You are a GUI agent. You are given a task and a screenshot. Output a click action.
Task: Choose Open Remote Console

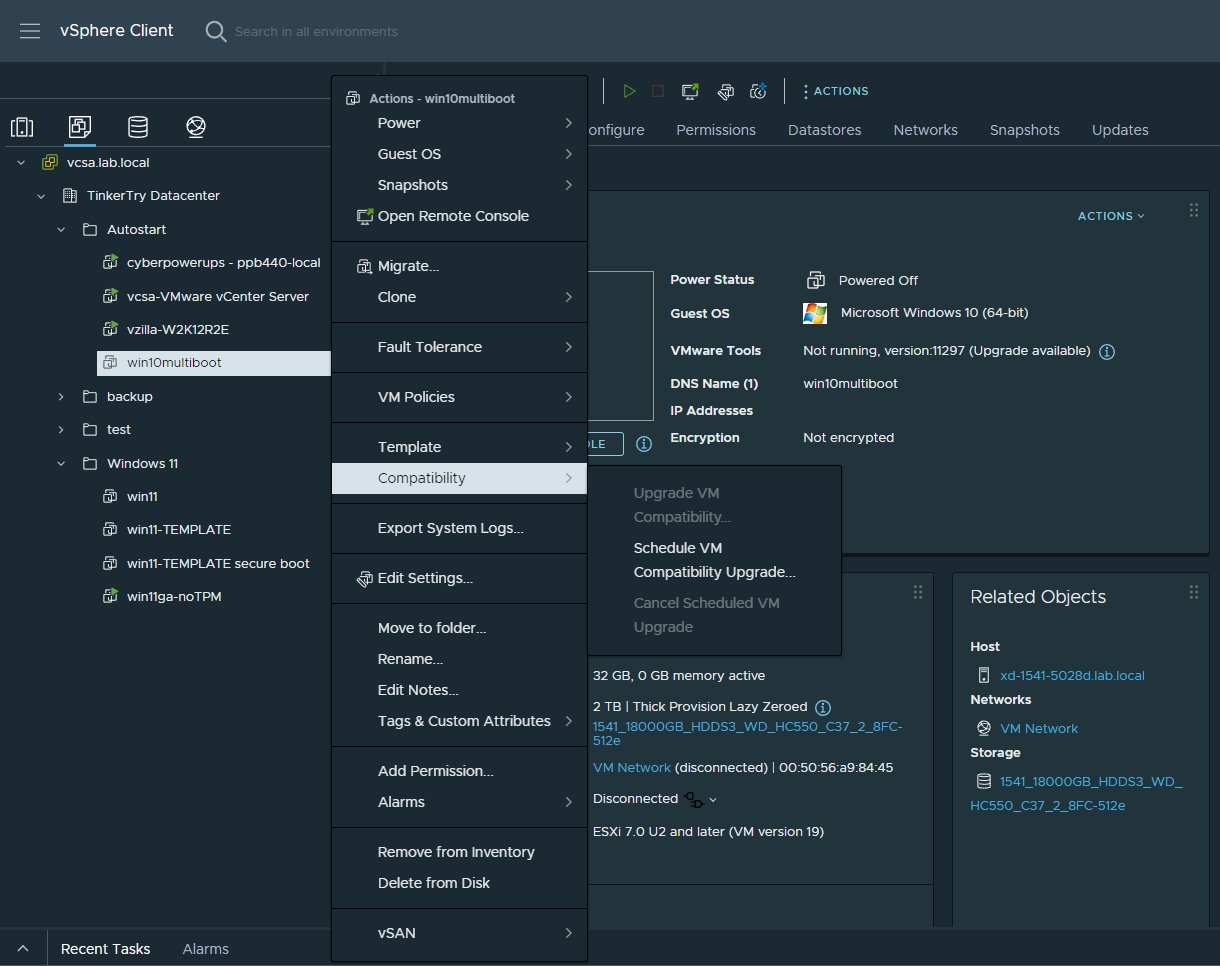[459, 216]
